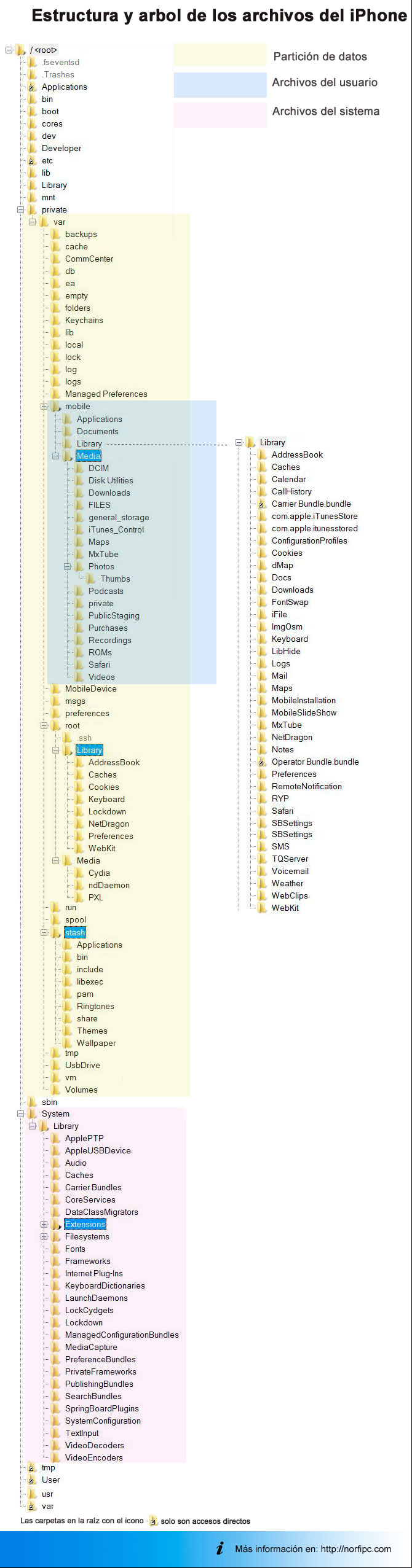Select the 'Recordings' folder row

103,640
